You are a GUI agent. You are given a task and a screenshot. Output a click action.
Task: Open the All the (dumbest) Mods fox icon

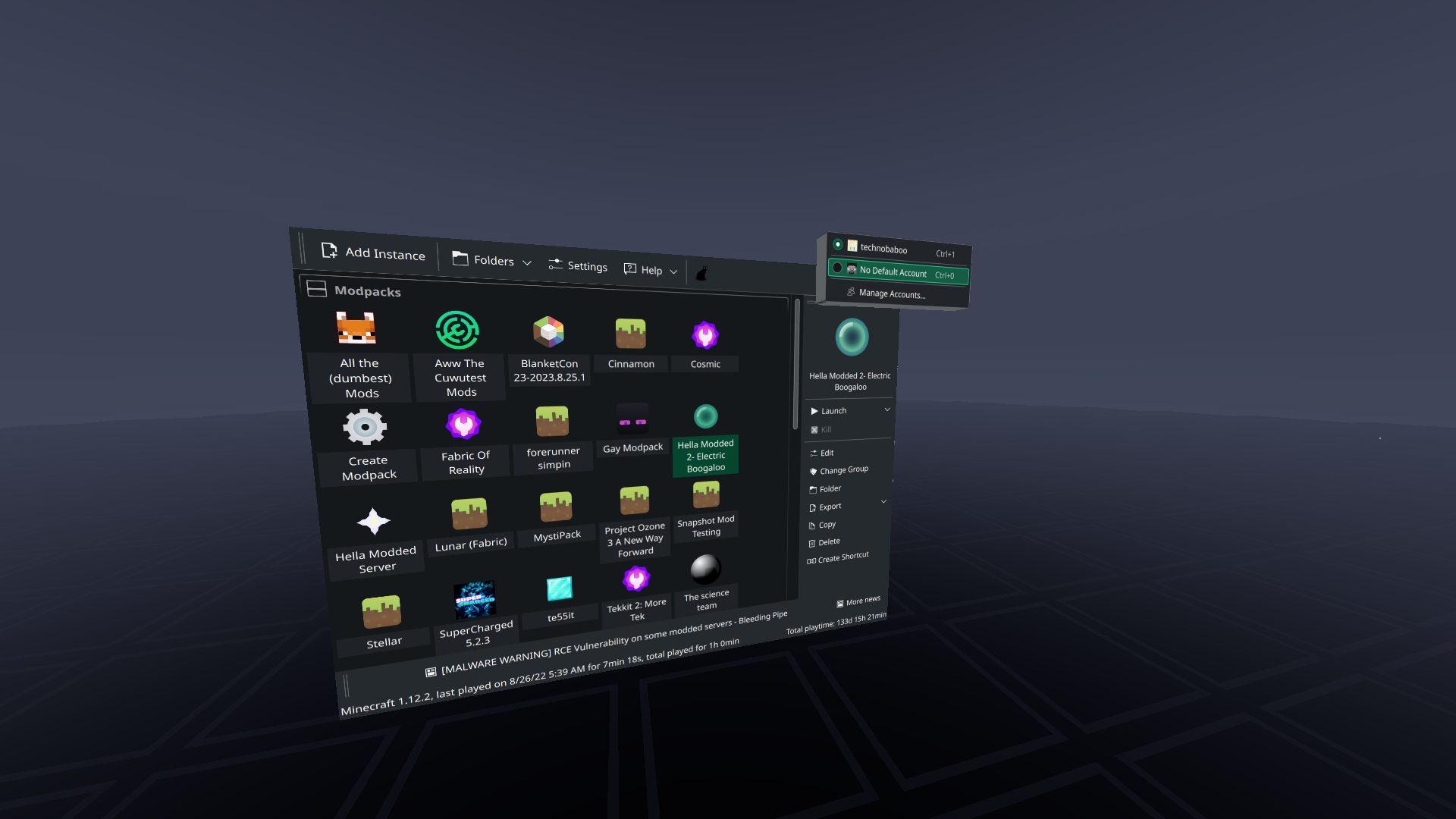tap(356, 328)
